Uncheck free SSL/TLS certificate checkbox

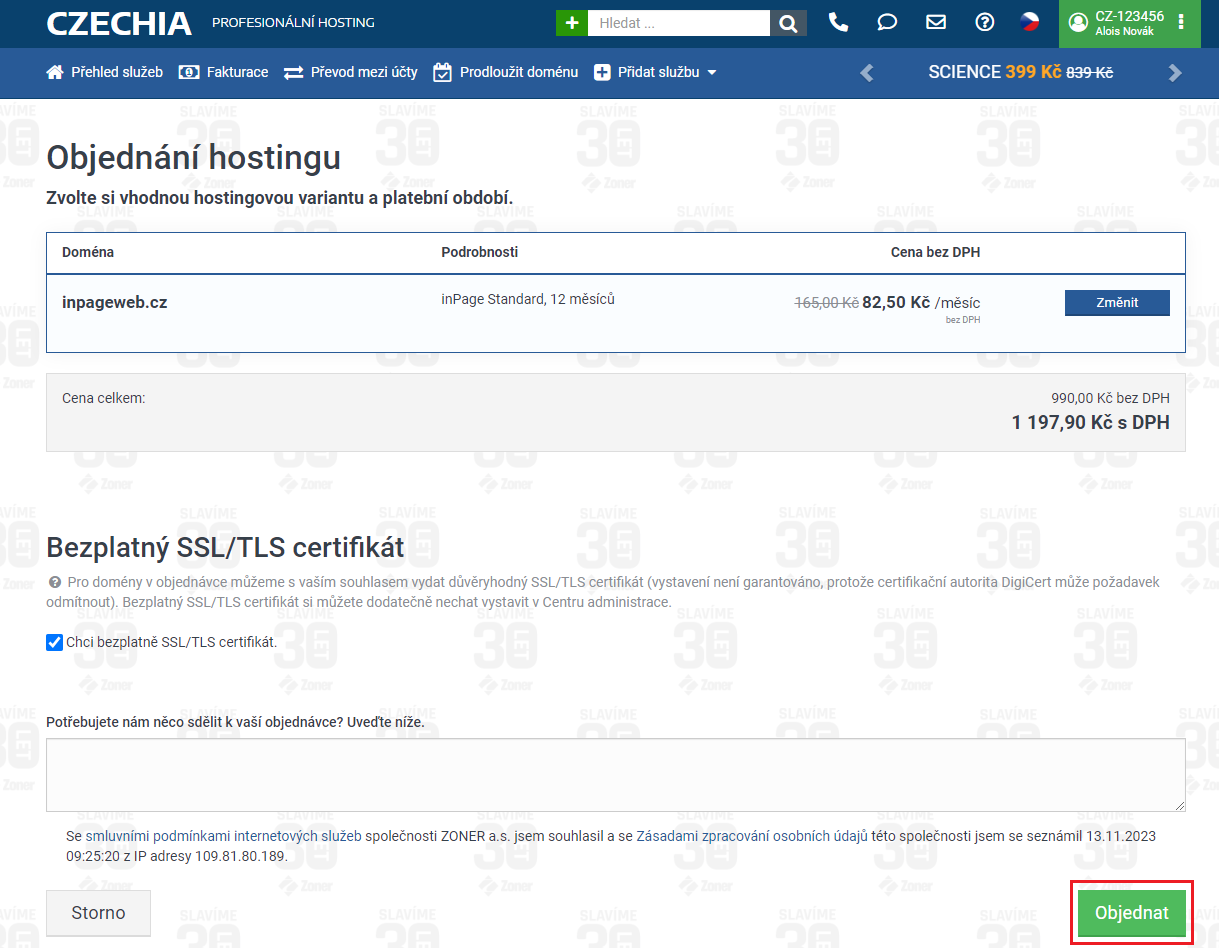(x=55, y=642)
